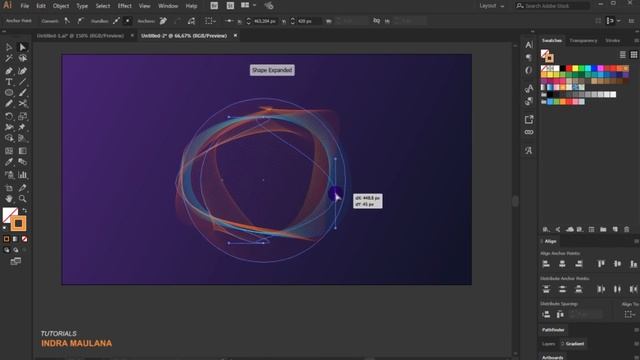
Task: Open the Pathfinder panel tab
Action: [553, 330]
